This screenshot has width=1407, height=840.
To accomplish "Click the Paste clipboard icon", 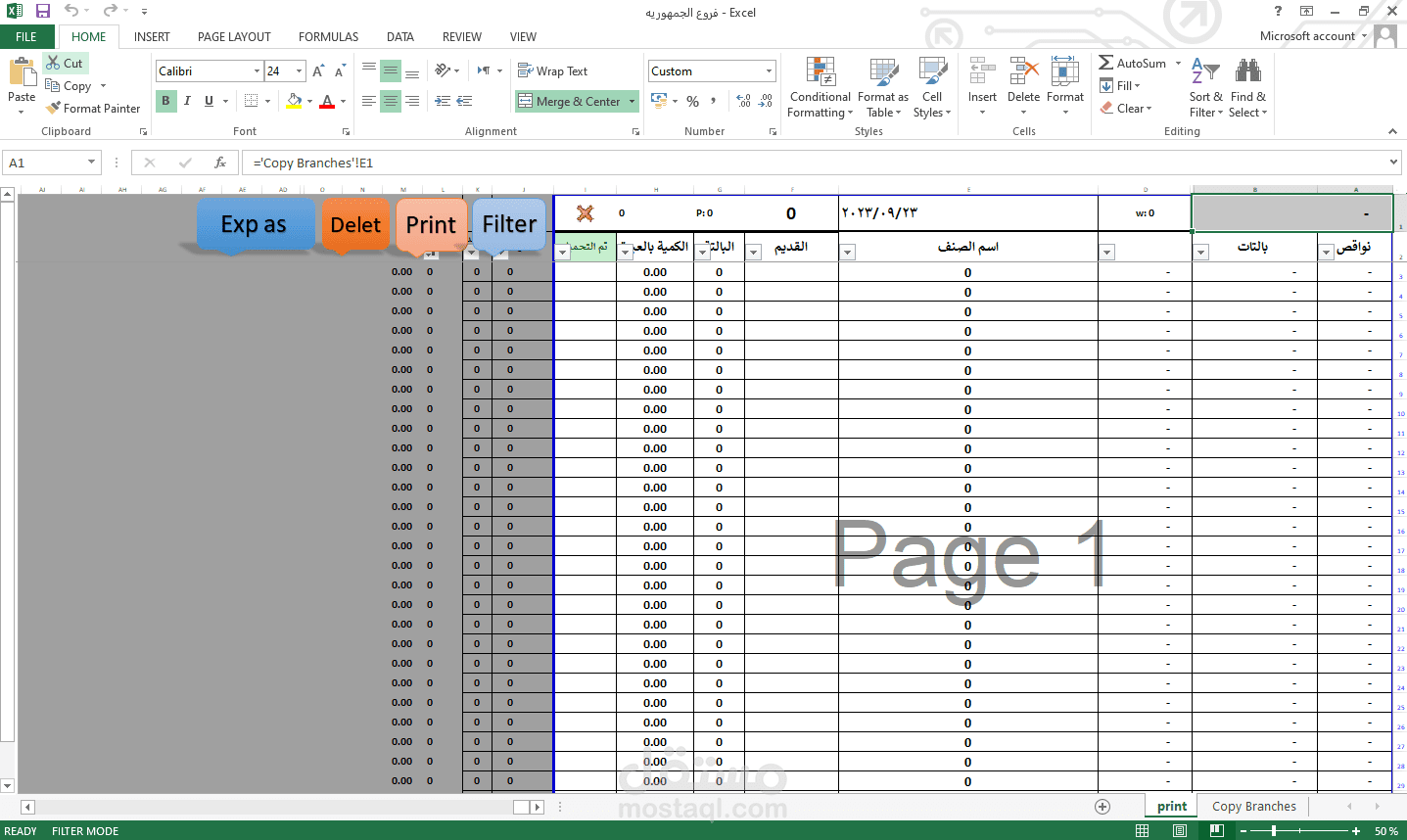I will pos(22,73).
